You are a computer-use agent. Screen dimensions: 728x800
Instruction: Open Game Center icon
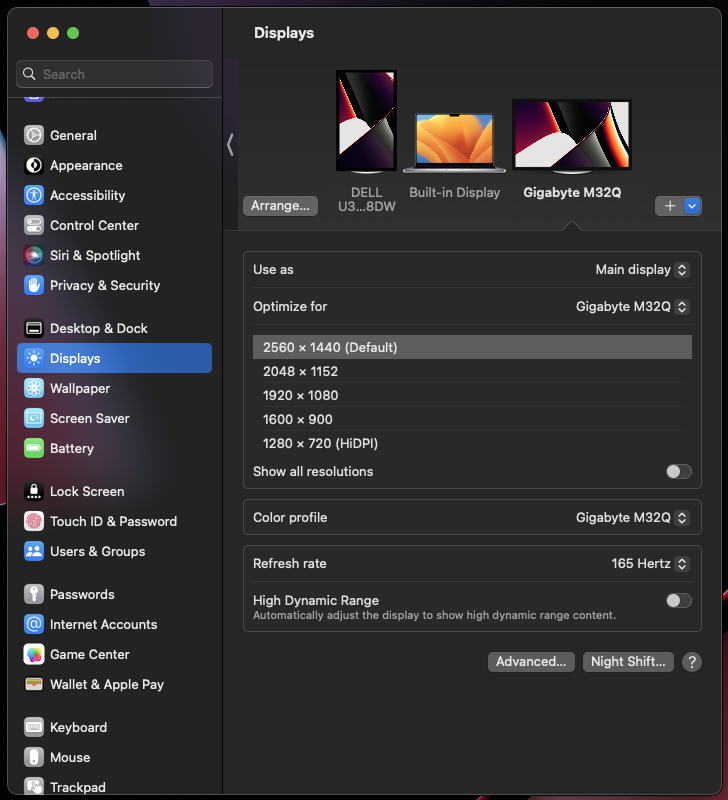pyautogui.click(x=34, y=654)
